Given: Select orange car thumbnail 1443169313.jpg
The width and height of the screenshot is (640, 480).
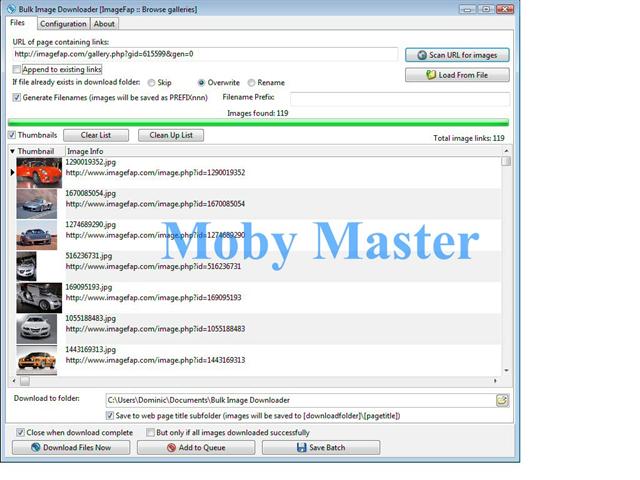Looking at the screenshot, I should 37,360.
